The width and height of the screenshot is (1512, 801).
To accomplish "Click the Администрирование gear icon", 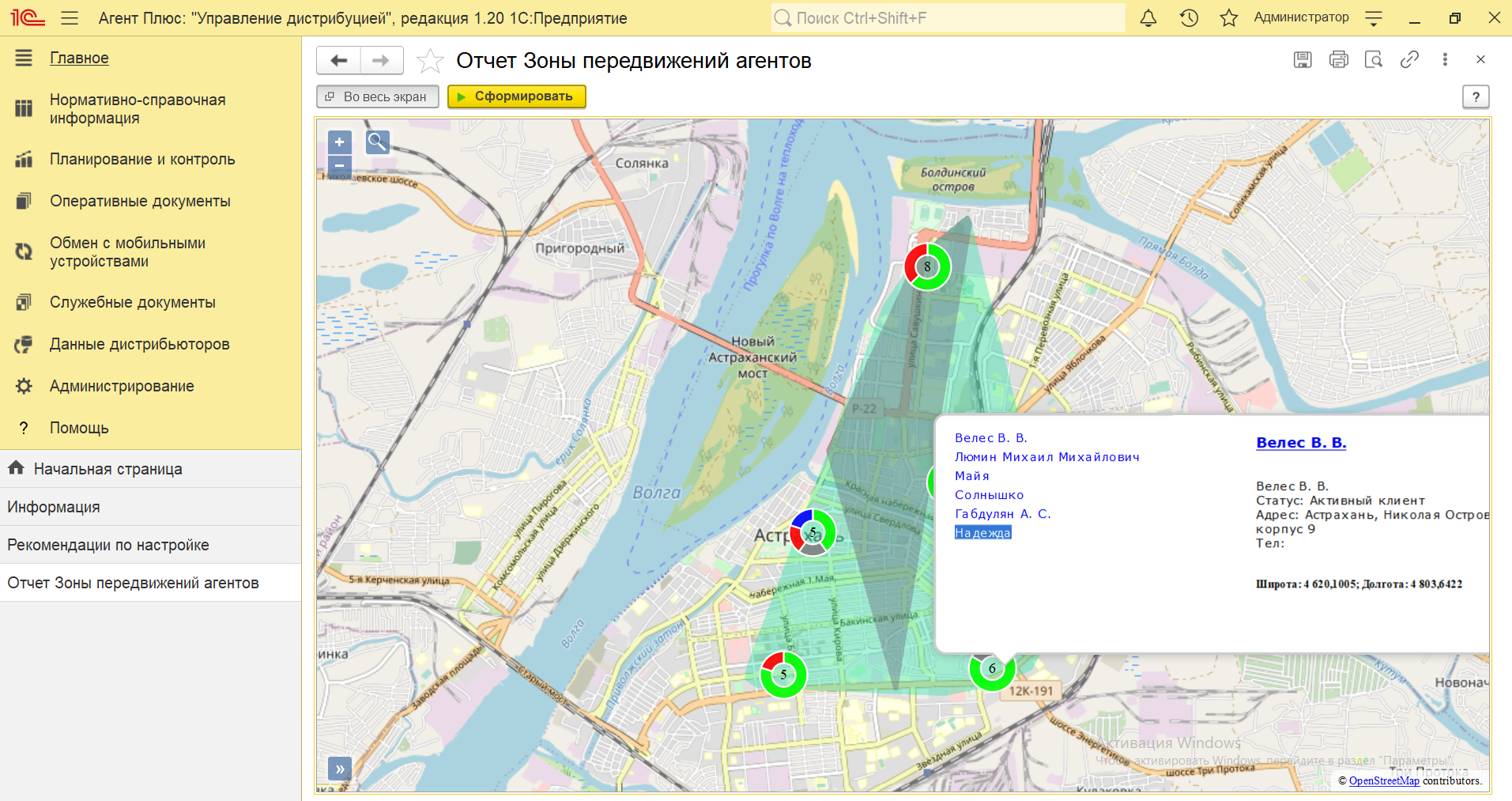I will pos(24,386).
